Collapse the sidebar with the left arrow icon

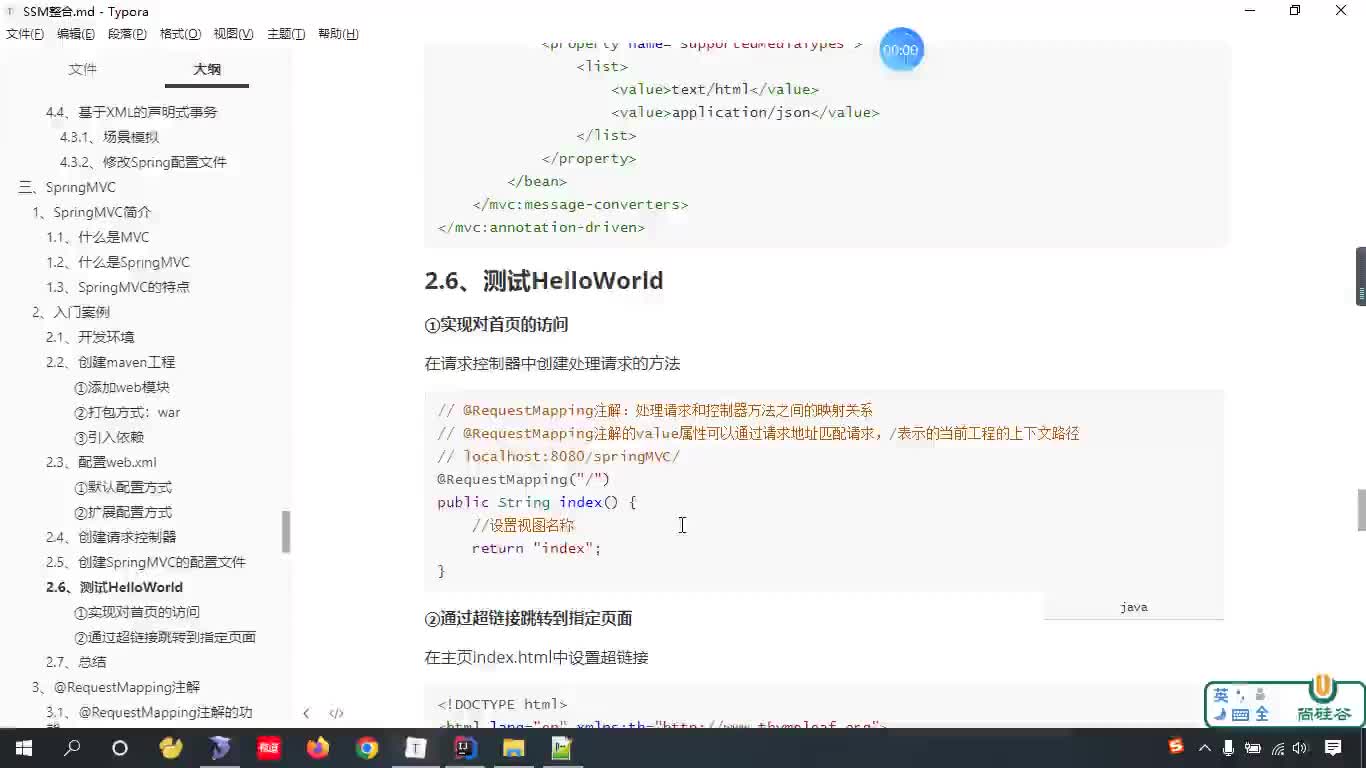[x=306, y=713]
